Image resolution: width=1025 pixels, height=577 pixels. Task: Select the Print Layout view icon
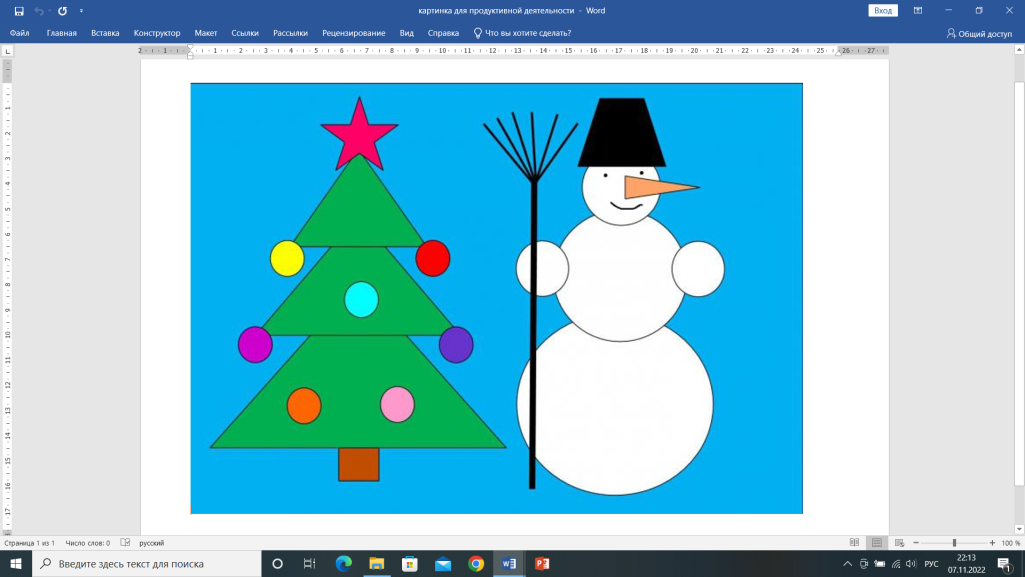pos(876,543)
